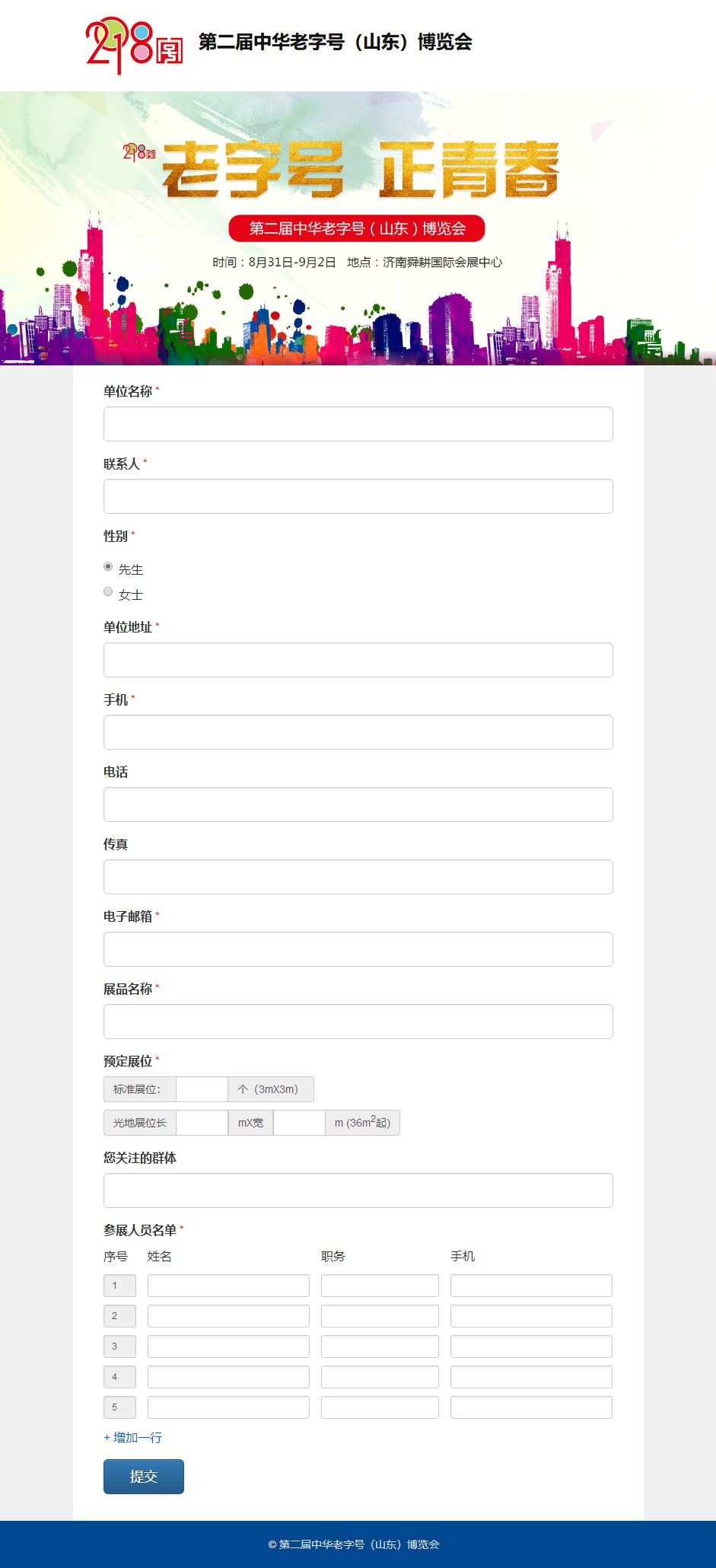Image resolution: width=716 pixels, height=1568 pixels.
Task: Click the 单位名称 input field
Action: pyautogui.click(x=358, y=424)
